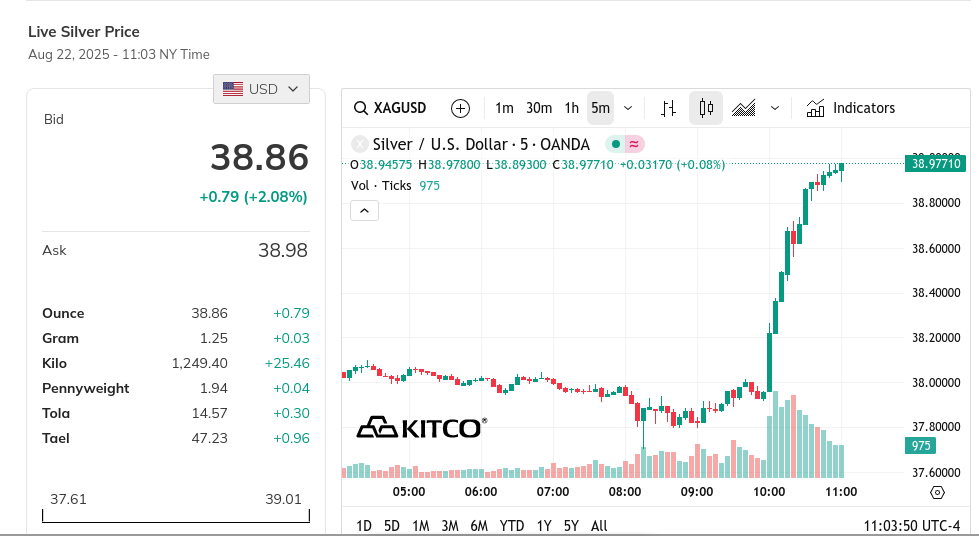Click the bid price 38.86
The height and width of the screenshot is (536, 979).
[x=259, y=157]
